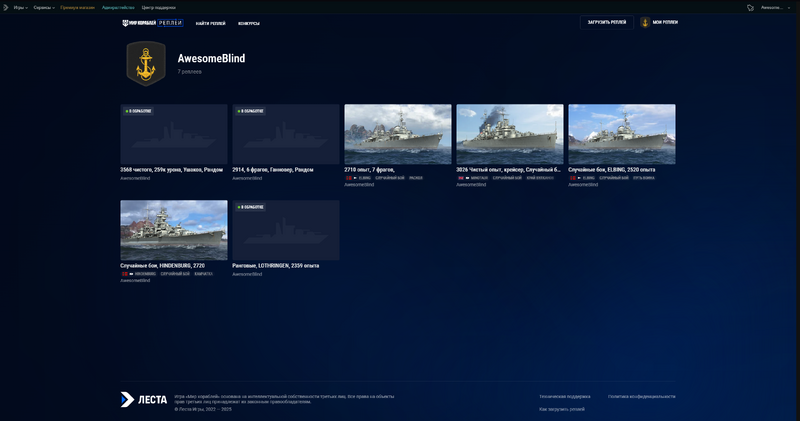This screenshot has width=800, height=421.
Task: Open the Найти реплей tab
Action: [210, 23]
